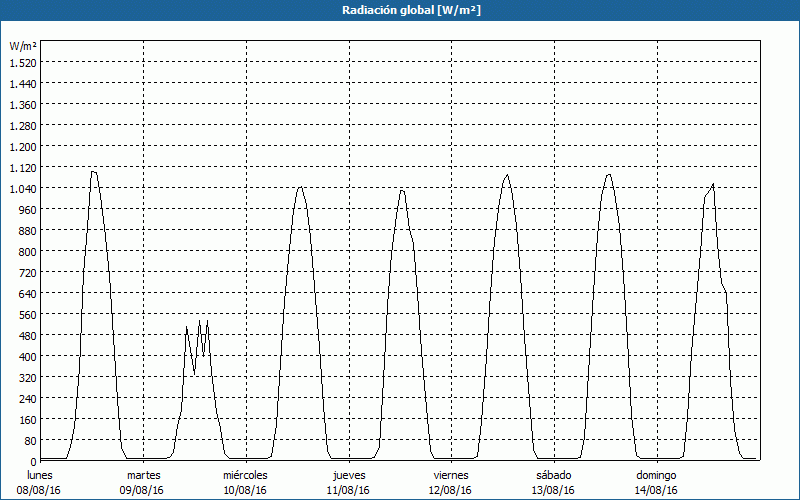This screenshot has width=800, height=500.
Task: Click the peak of Monday's radiation curve
Action: (x=94, y=172)
